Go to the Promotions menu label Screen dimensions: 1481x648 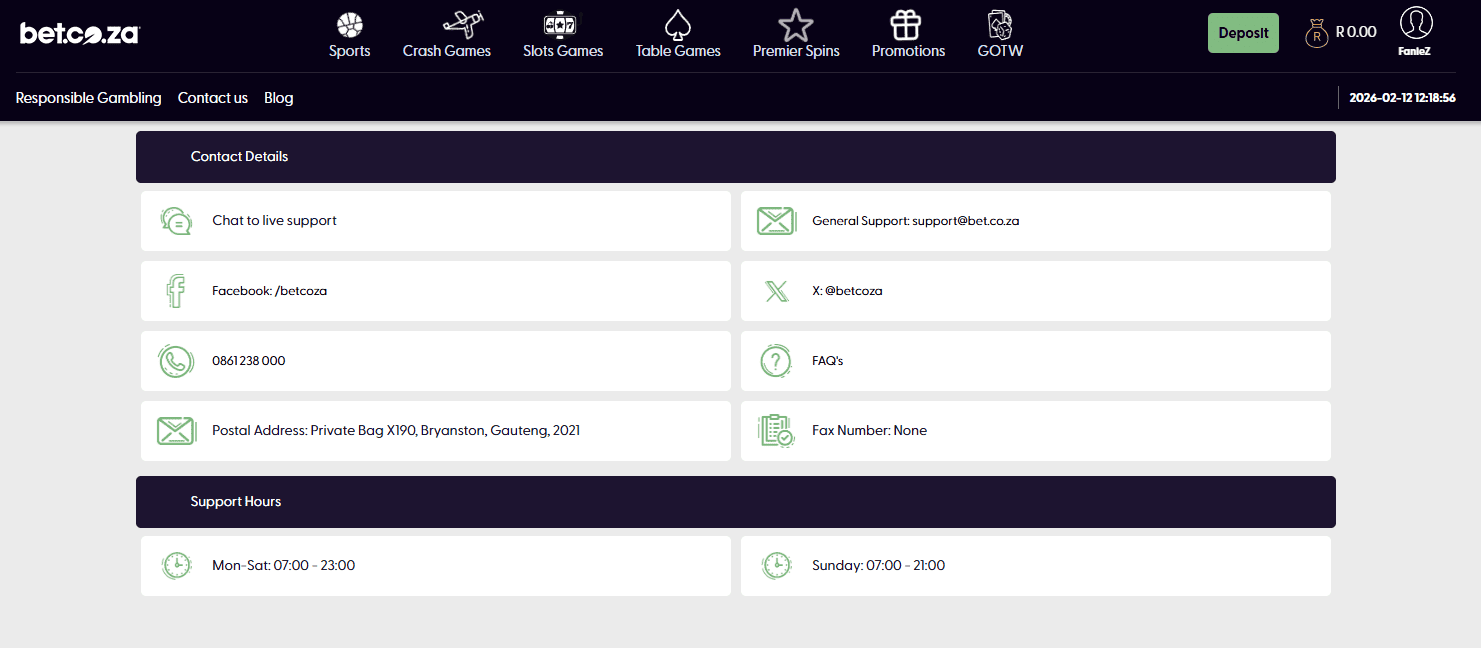pos(908,51)
